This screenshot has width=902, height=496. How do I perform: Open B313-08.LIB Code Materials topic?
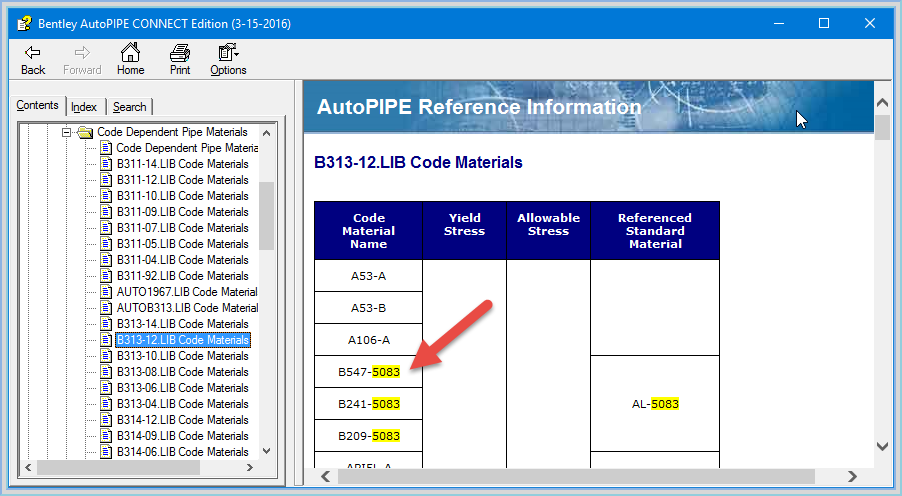tap(182, 372)
